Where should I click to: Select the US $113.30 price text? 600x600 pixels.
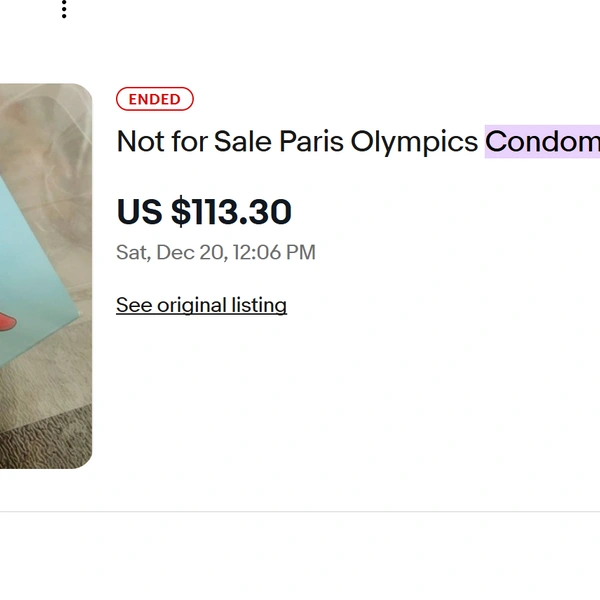(x=204, y=212)
